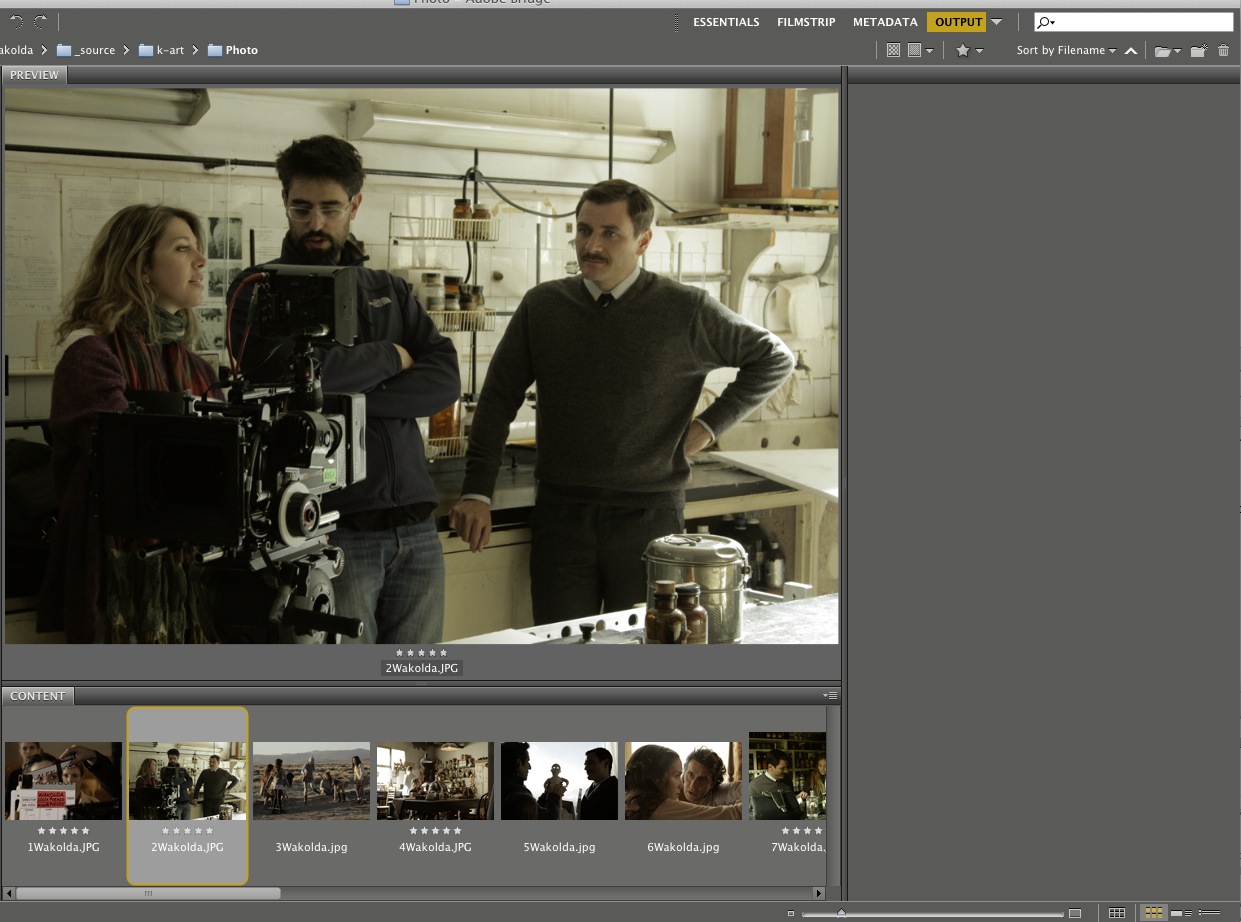This screenshot has width=1241, height=922.
Task: Click smaller thumbnail size icon
Action: tap(790, 913)
